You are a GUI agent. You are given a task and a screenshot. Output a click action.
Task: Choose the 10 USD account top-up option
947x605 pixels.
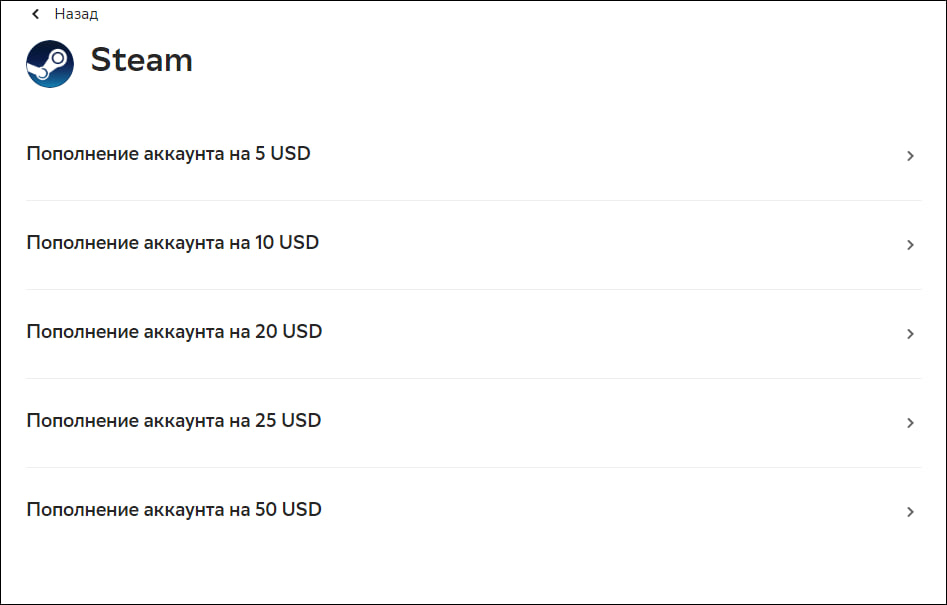pos(172,243)
